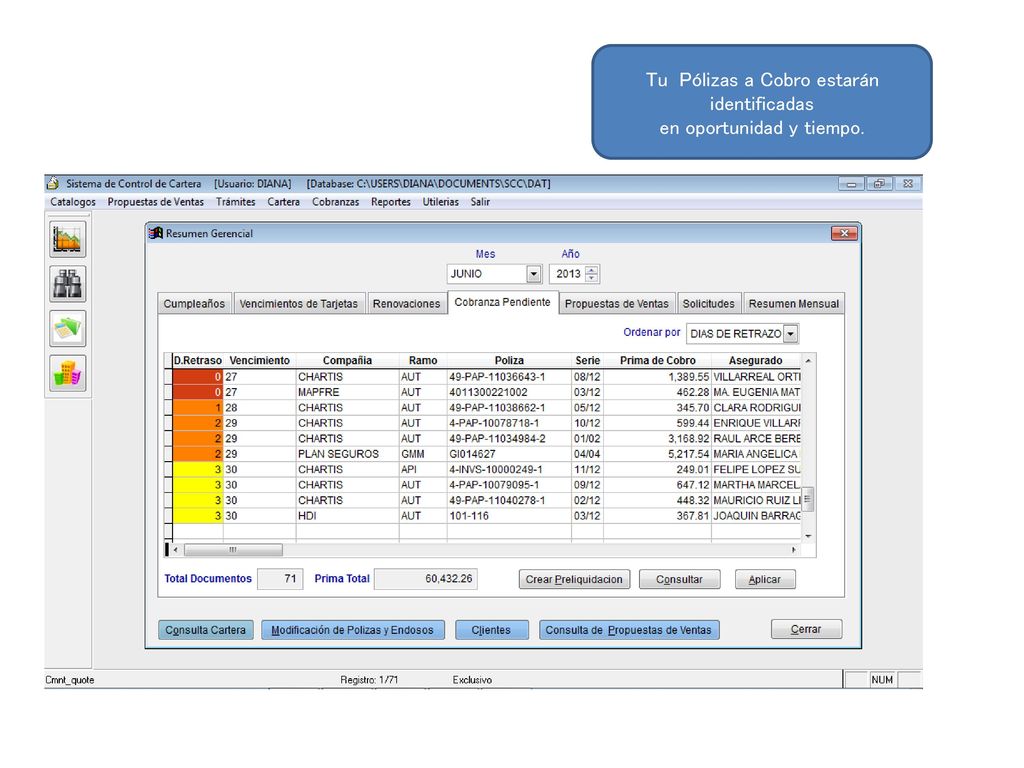Click asegurado JOAQUIN BARRAG cell
This screenshot has height=768, width=1024.
756,516
